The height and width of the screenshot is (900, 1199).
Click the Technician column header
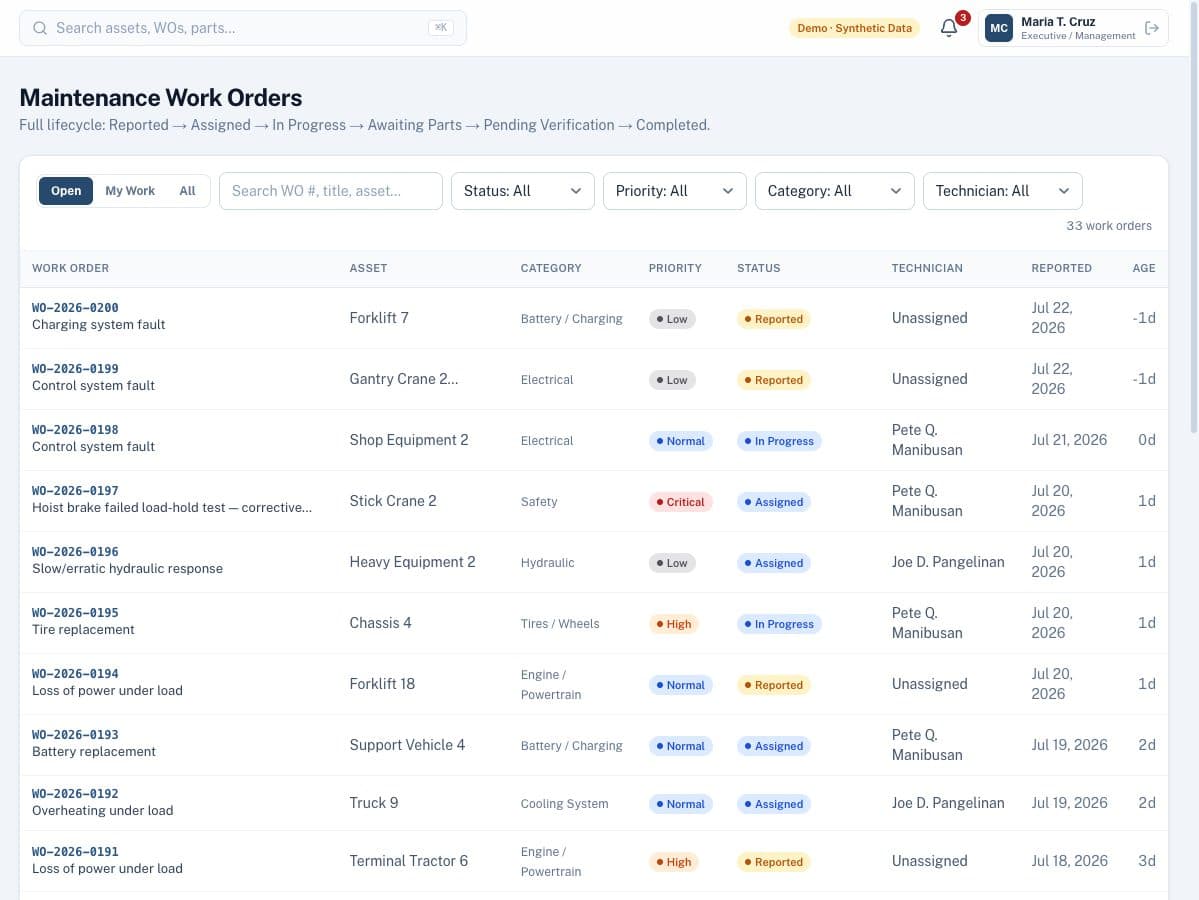[927, 268]
